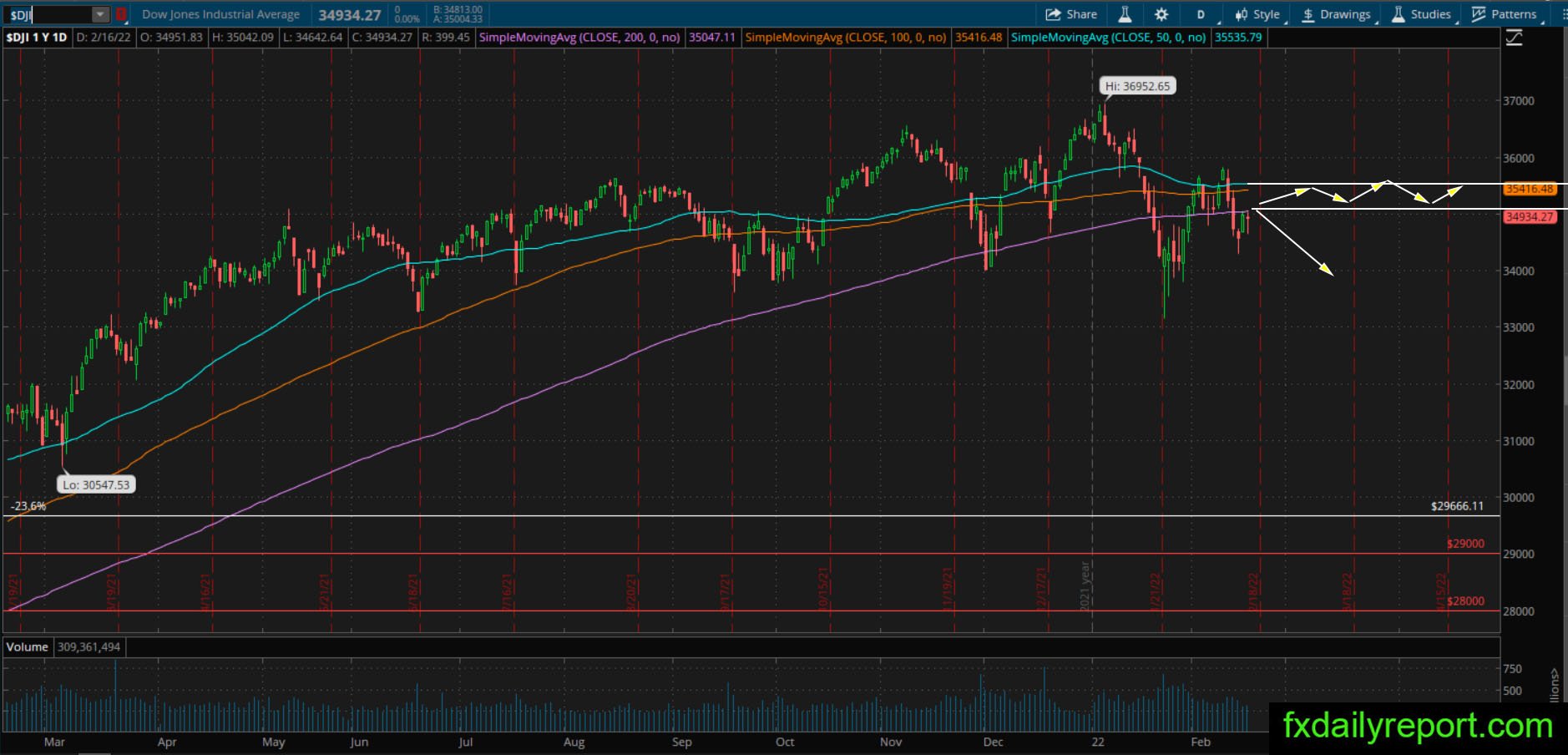The image size is (1568, 755).
Task: Click the 500 volume axis label
Action: pos(1512,691)
